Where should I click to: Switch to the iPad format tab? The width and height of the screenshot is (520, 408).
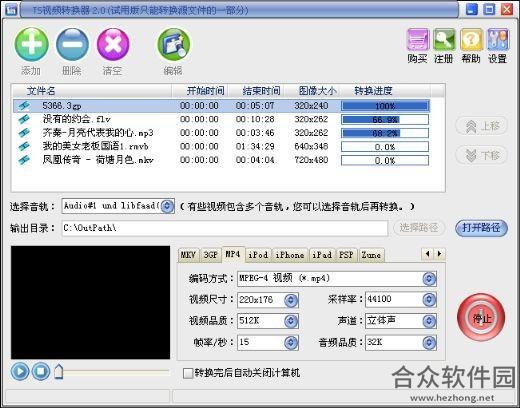(322, 255)
